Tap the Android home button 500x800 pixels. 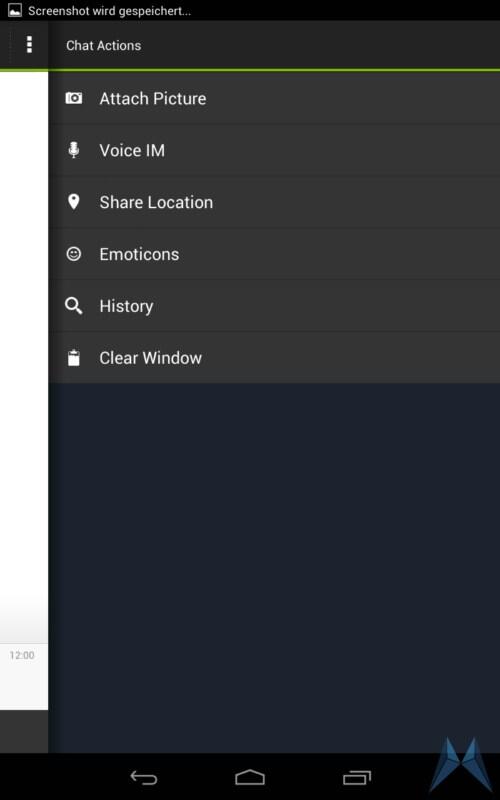pyautogui.click(x=250, y=778)
